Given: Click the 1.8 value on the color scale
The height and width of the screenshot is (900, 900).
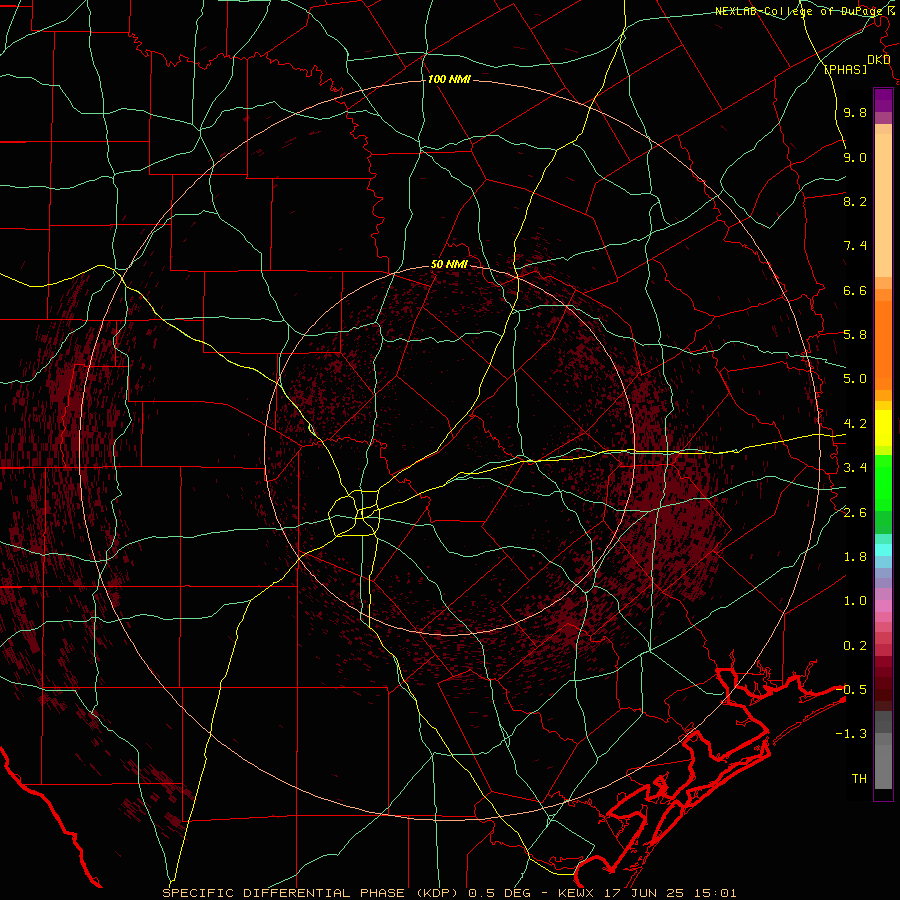Looking at the screenshot, I should [x=855, y=557].
